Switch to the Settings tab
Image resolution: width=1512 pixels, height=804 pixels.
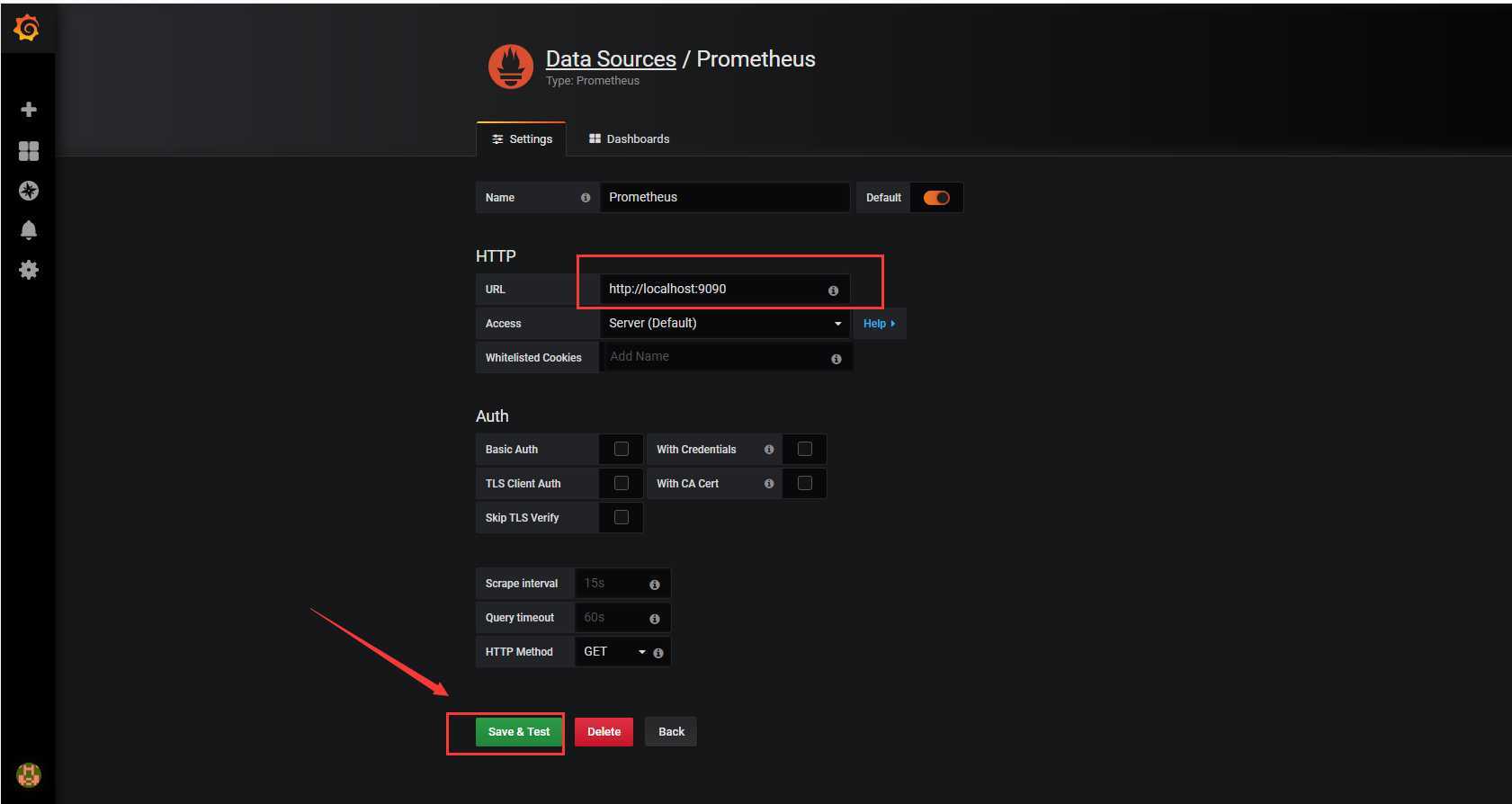tap(522, 139)
